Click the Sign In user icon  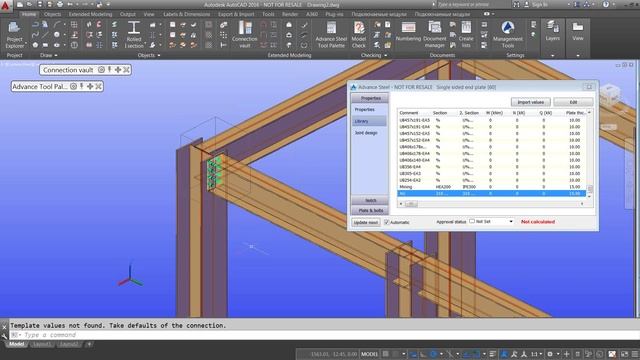(x=527, y=4)
